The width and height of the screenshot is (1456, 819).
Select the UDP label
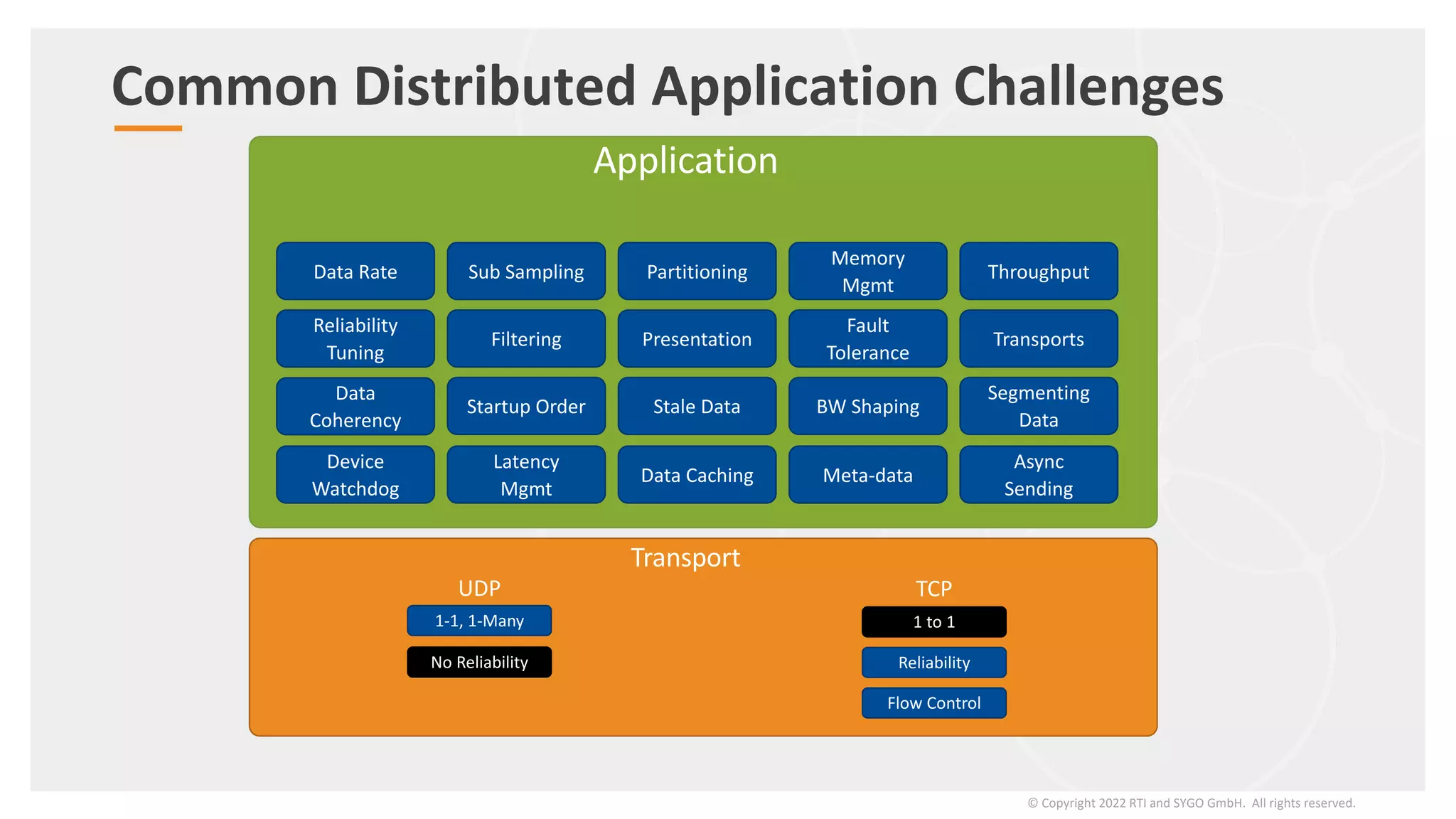click(x=479, y=588)
